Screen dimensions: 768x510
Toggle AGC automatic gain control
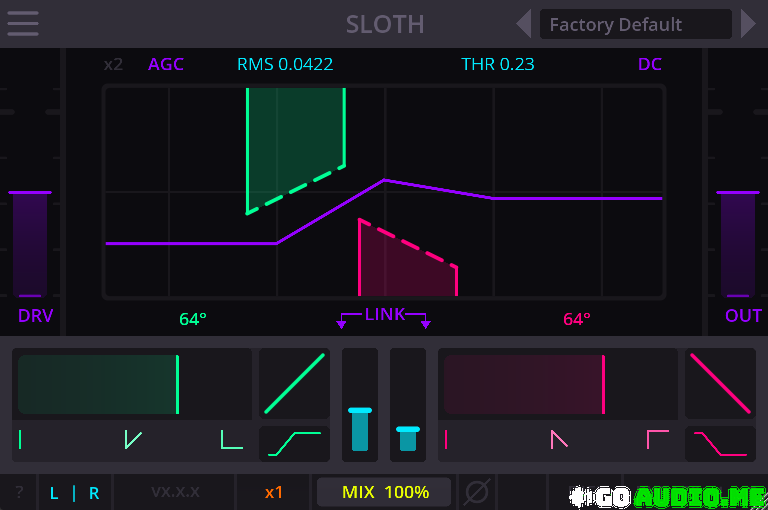coord(166,65)
